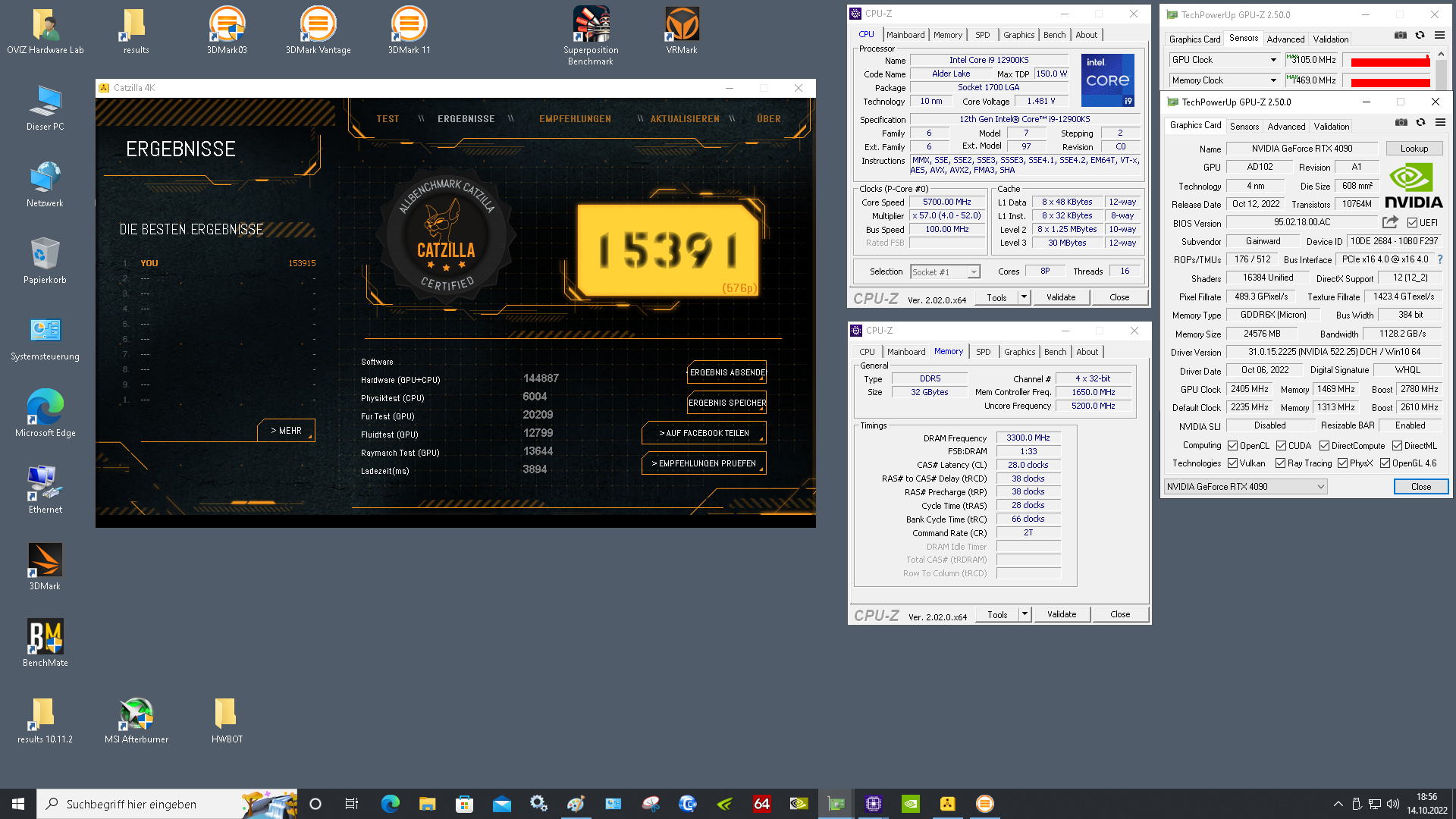Open the OVIZ Hardware Lab desktop folder
Image resolution: width=1456 pixels, height=819 pixels.
(45, 32)
